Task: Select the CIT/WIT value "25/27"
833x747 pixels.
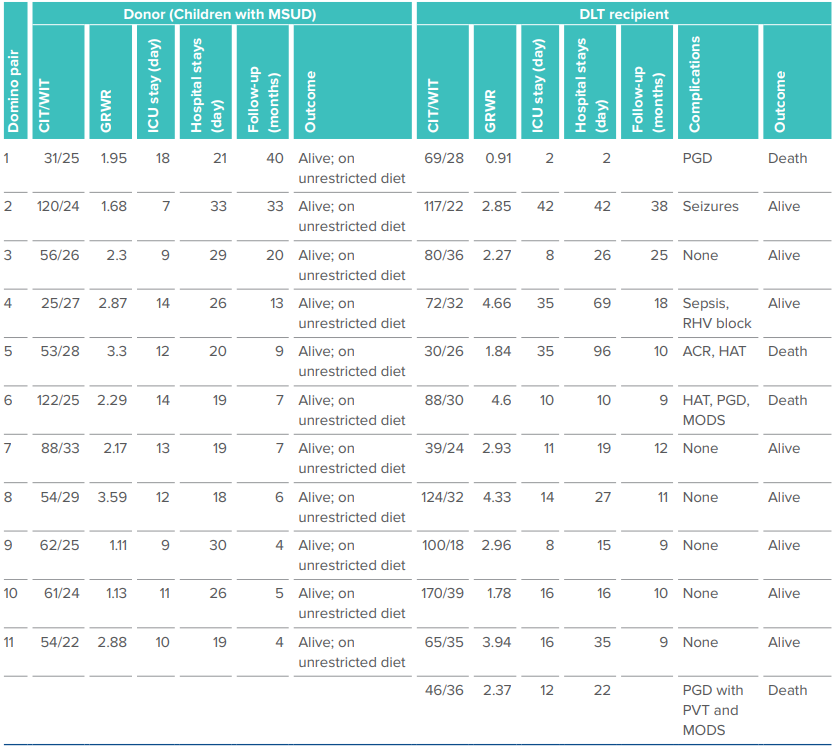Action: coord(60,303)
